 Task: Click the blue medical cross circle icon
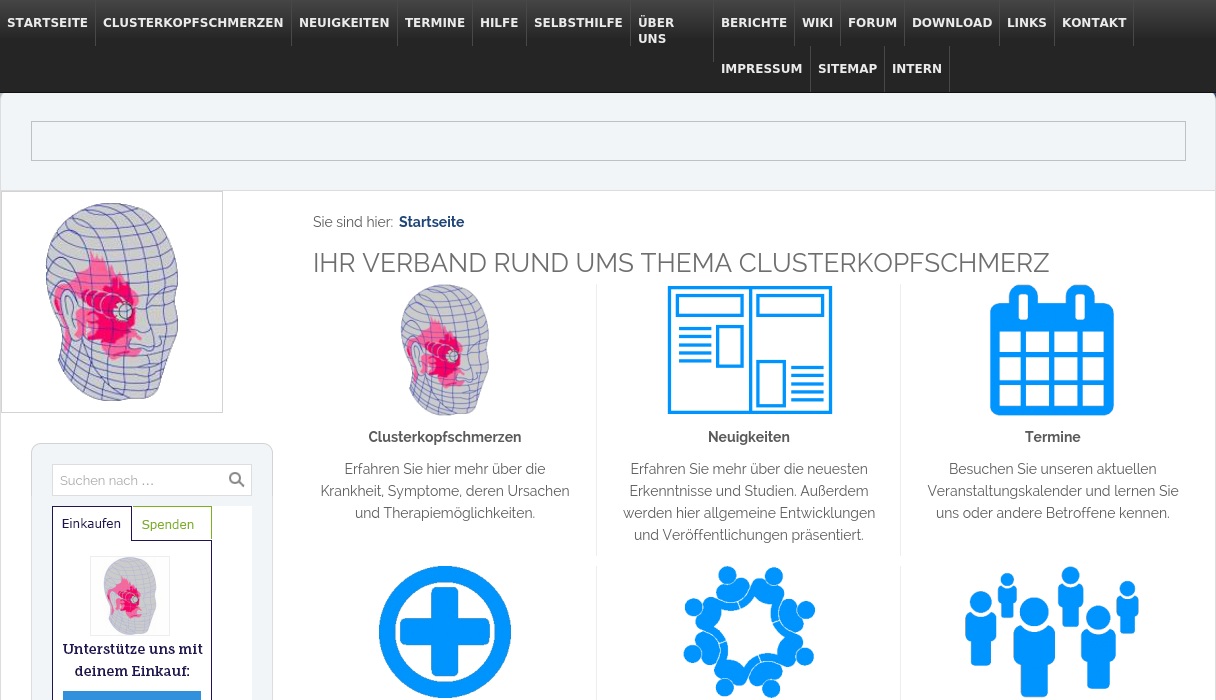[444, 632]
